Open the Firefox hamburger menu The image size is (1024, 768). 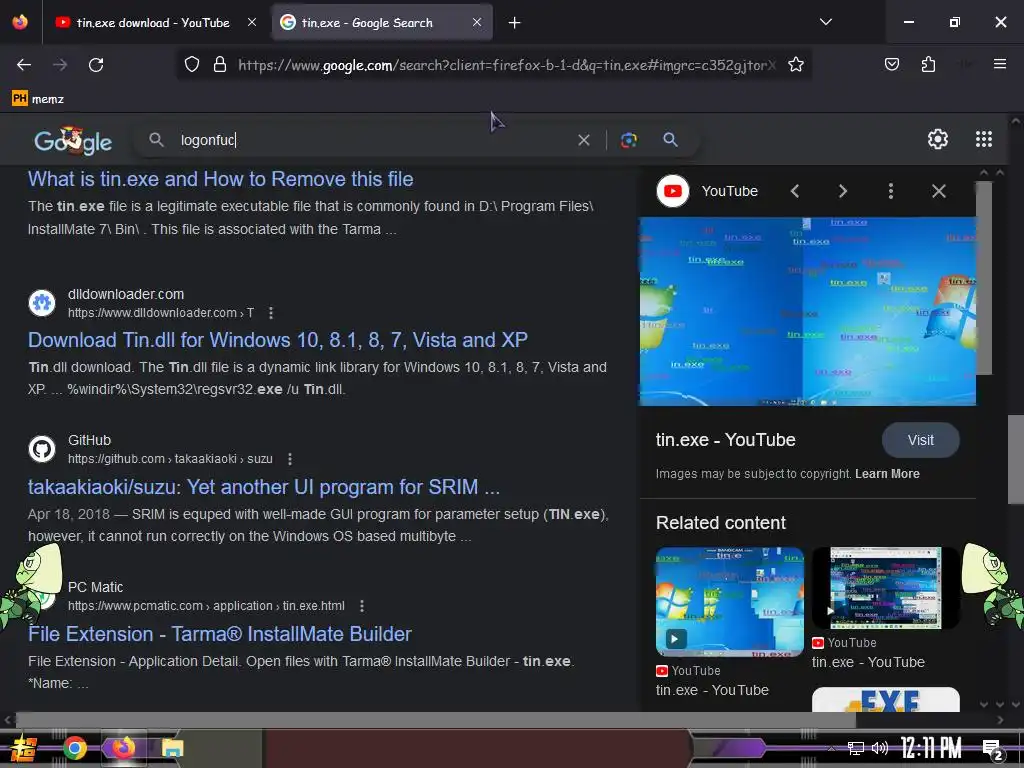[999, 64]
